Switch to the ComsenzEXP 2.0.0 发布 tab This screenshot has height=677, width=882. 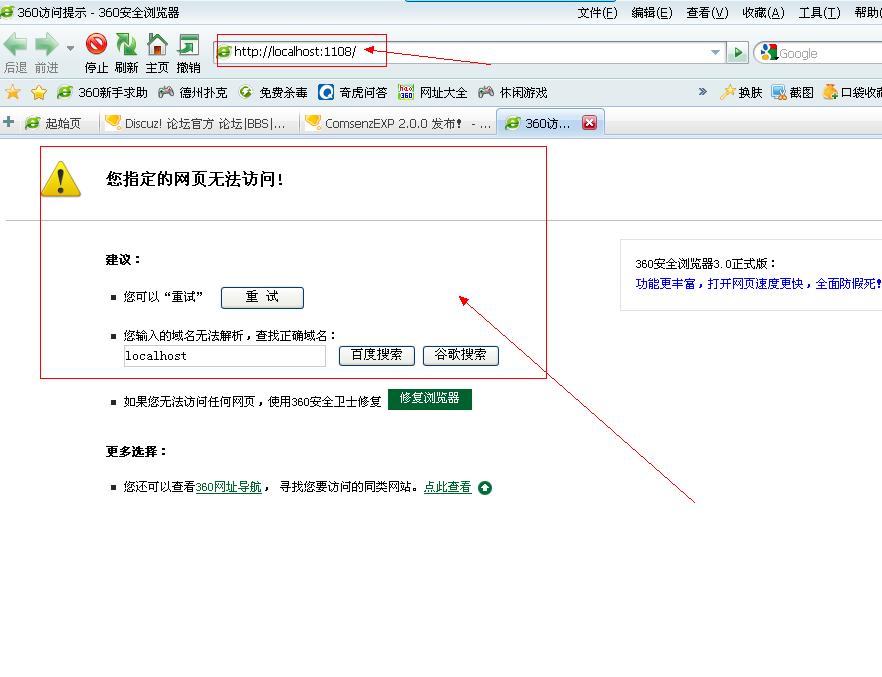tap(399, 123)
